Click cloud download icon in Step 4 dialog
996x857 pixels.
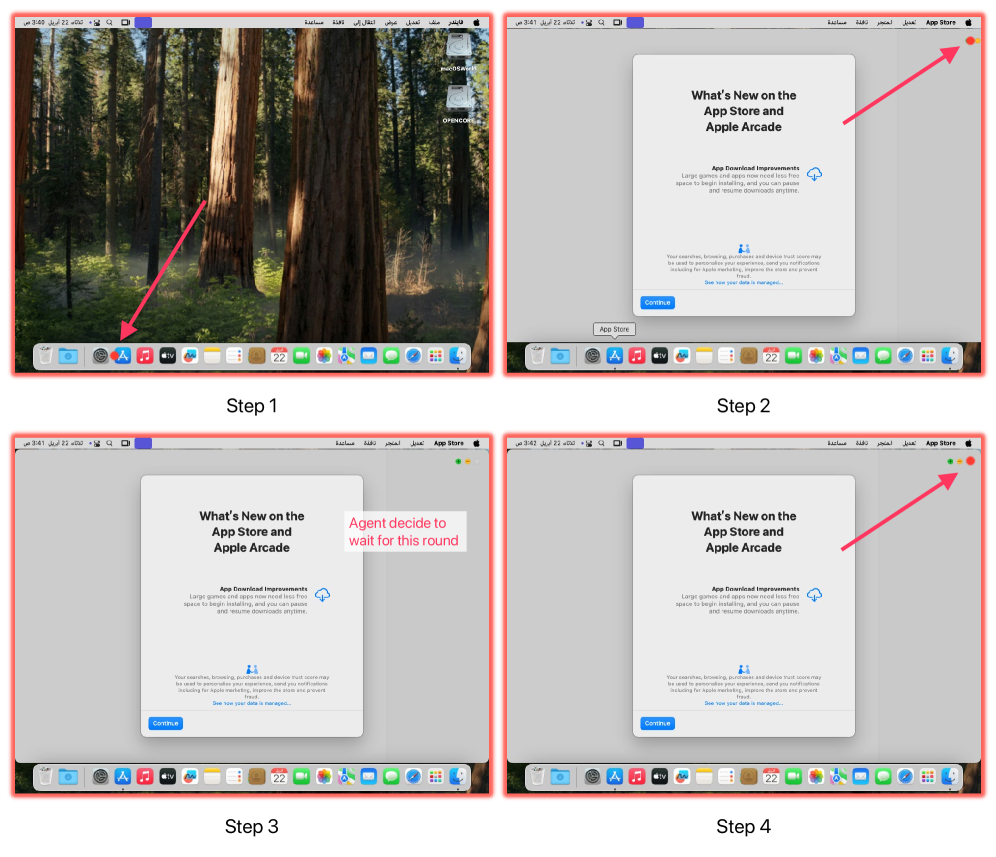814,595
